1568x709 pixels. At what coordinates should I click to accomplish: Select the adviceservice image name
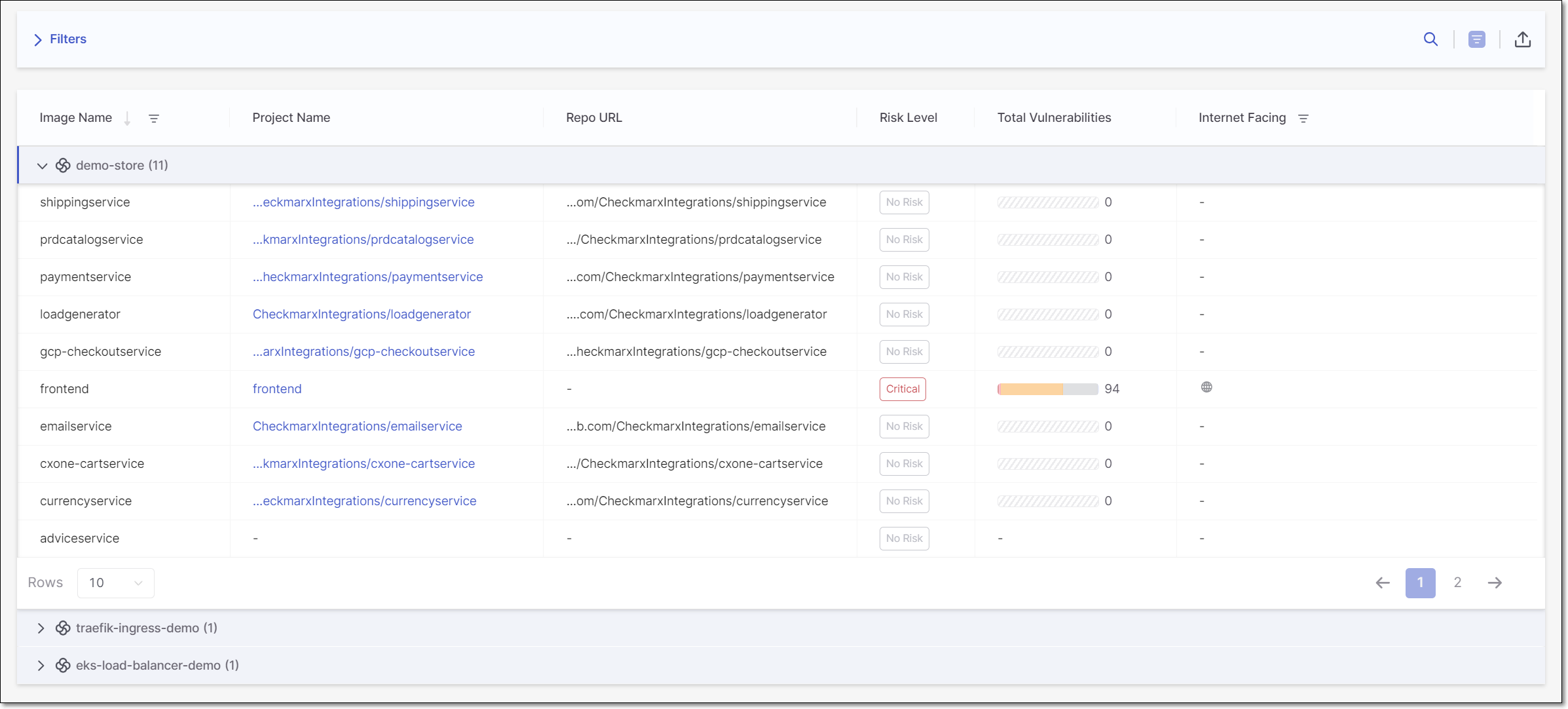click(79, 539)
